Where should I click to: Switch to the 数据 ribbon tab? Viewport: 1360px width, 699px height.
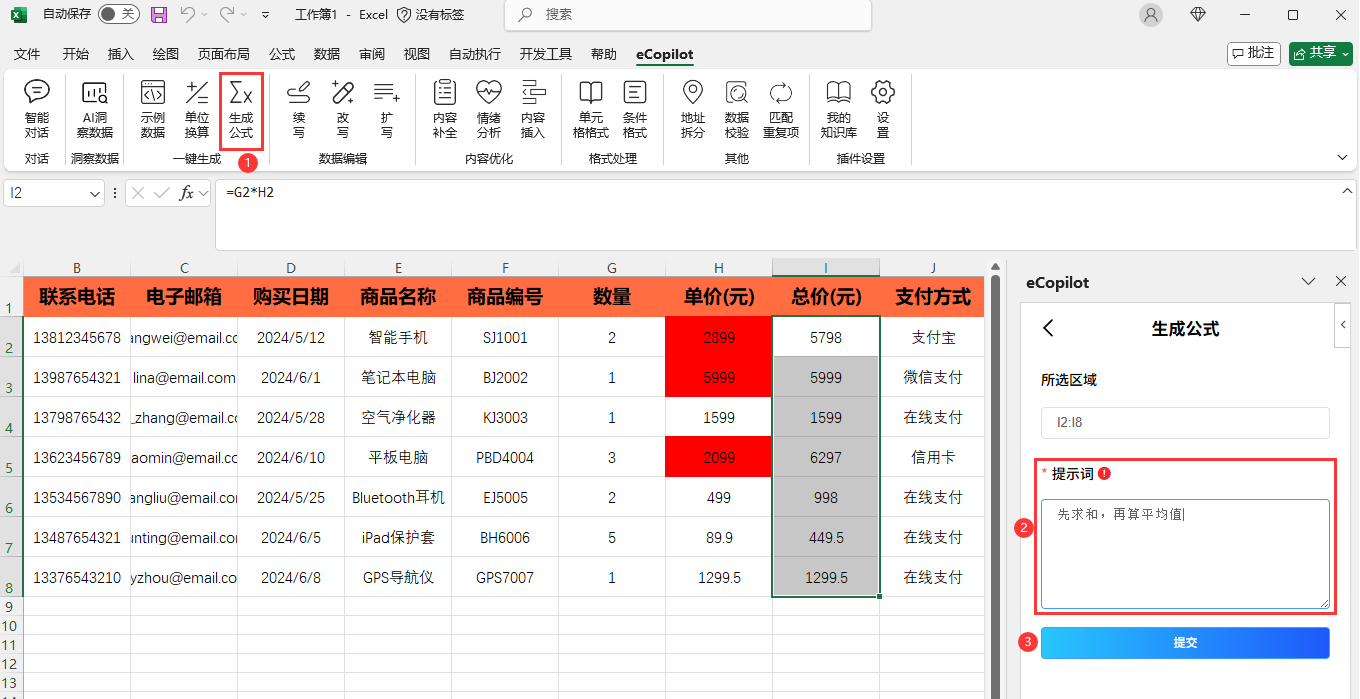(327, 54)
